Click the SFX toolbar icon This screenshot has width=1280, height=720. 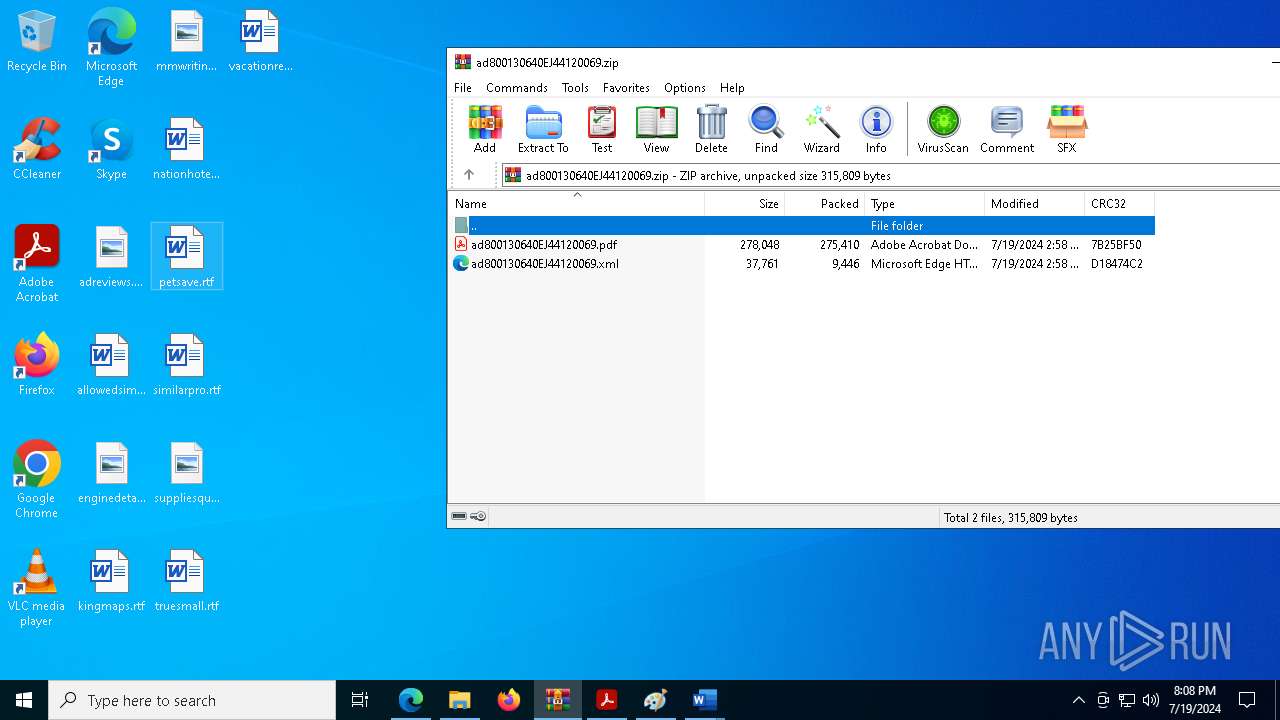pyautogui.click(x=1067, y=129)
